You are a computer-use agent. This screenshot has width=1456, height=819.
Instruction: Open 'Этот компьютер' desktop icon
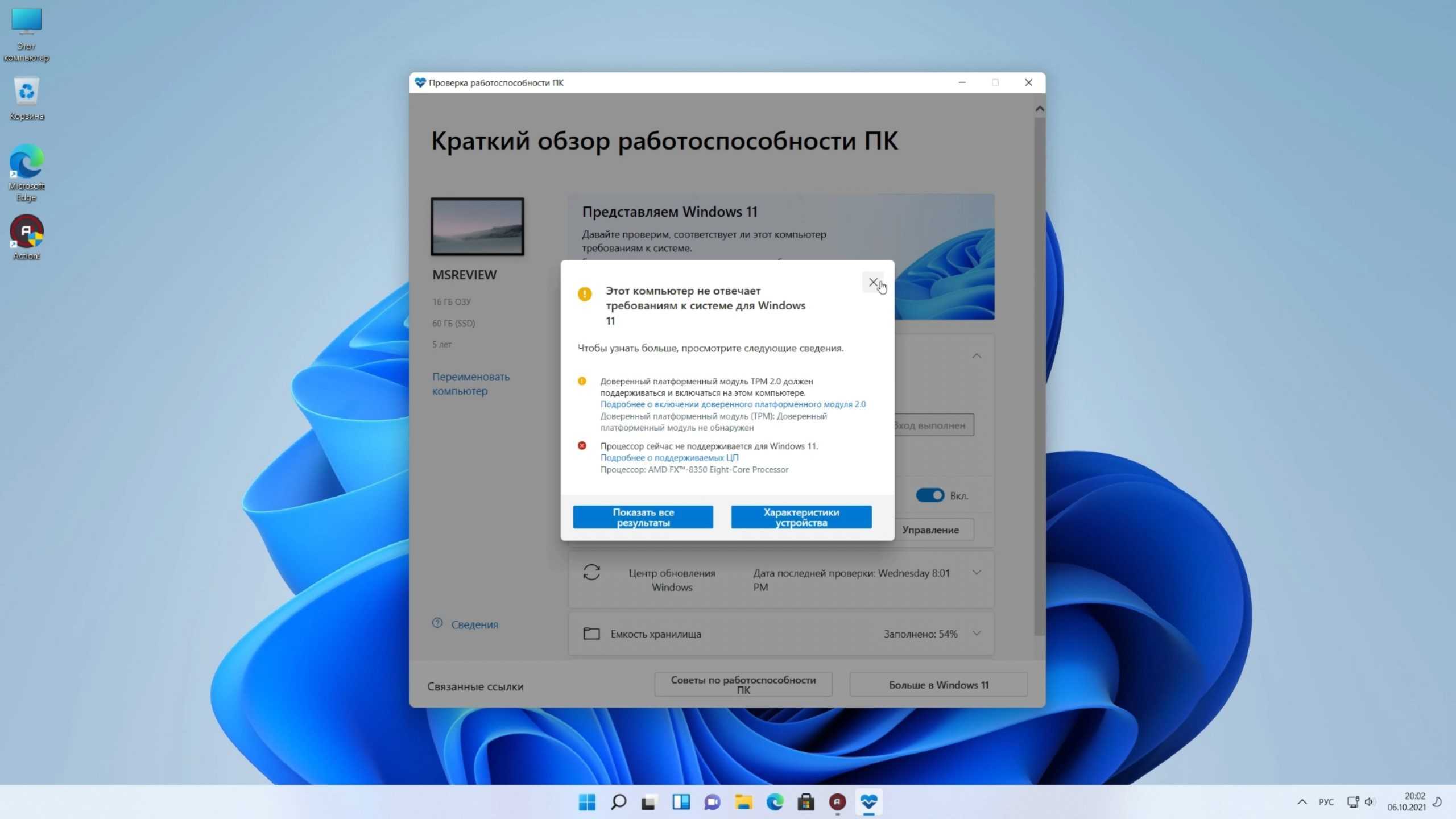click(x=26, y=35)
